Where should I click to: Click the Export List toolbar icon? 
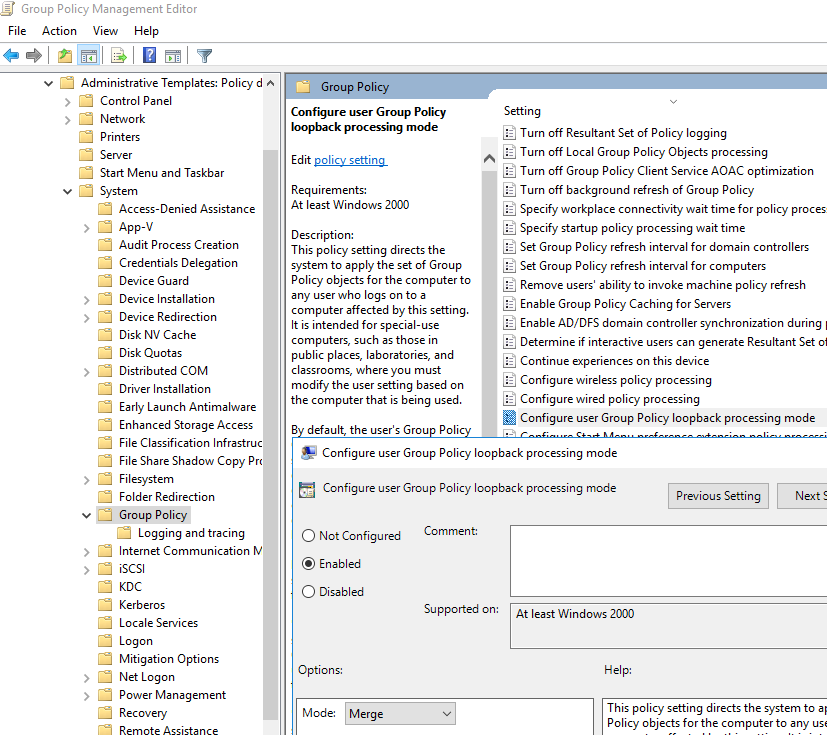pos(119,55)
